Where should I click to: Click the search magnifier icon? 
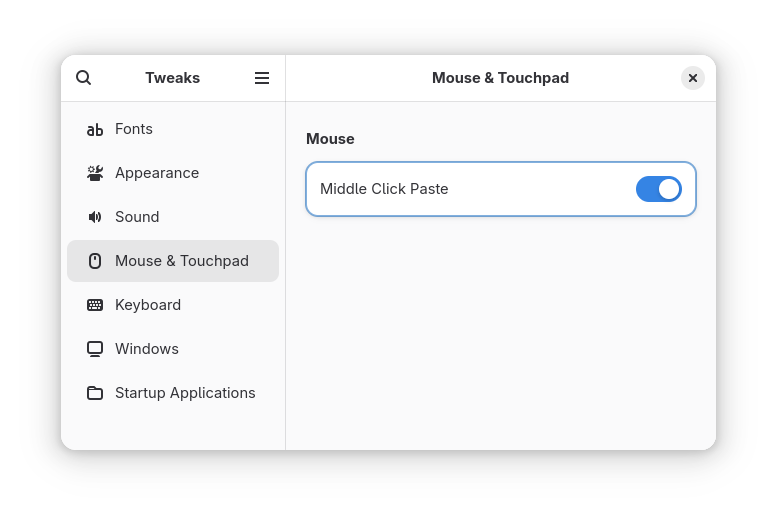[84, 78]
